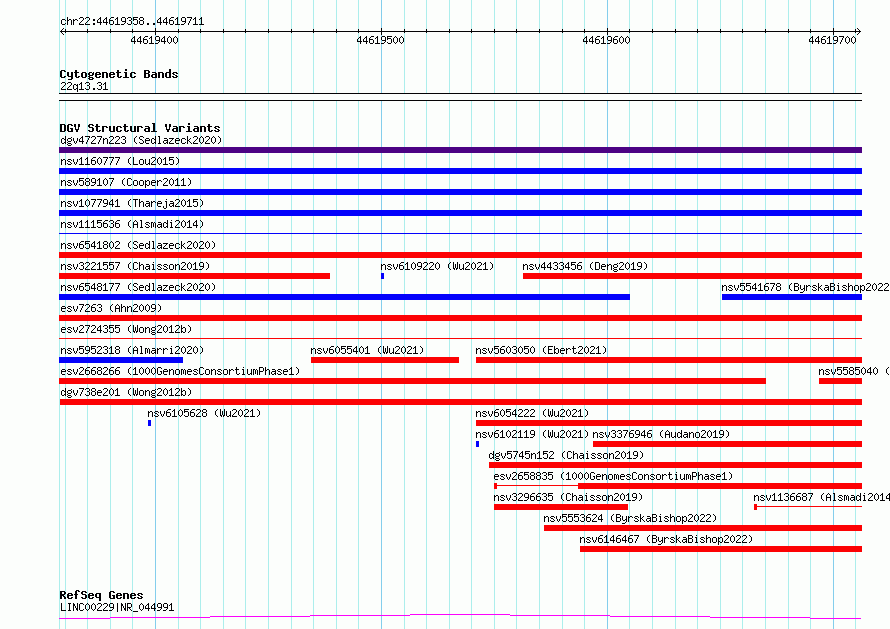Click dgv738e201 (Wong2012b) label
Image resolution: width=890 pixels, height=629 pixels.
point(126,392)
